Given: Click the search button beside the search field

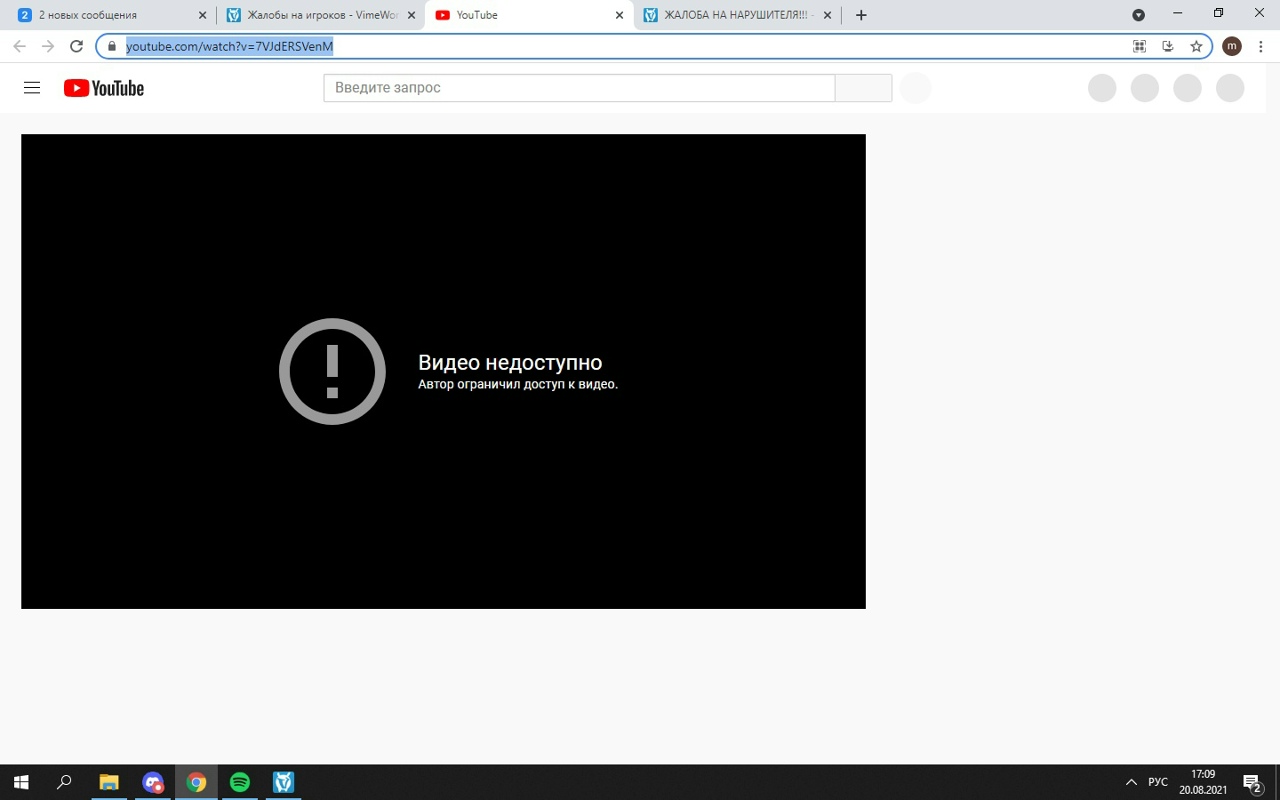Looking at the screenshot, I should click(x=863, y=88).
